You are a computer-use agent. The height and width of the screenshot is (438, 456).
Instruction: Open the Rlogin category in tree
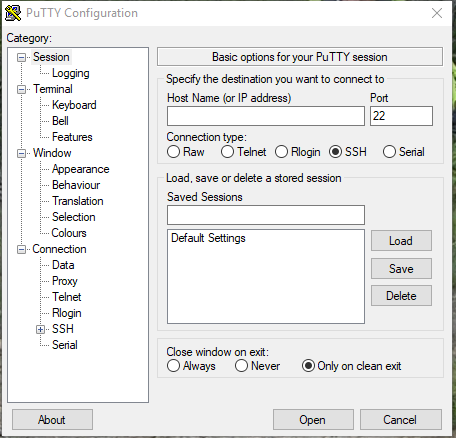pyautogui.click(x=67, y=313)
